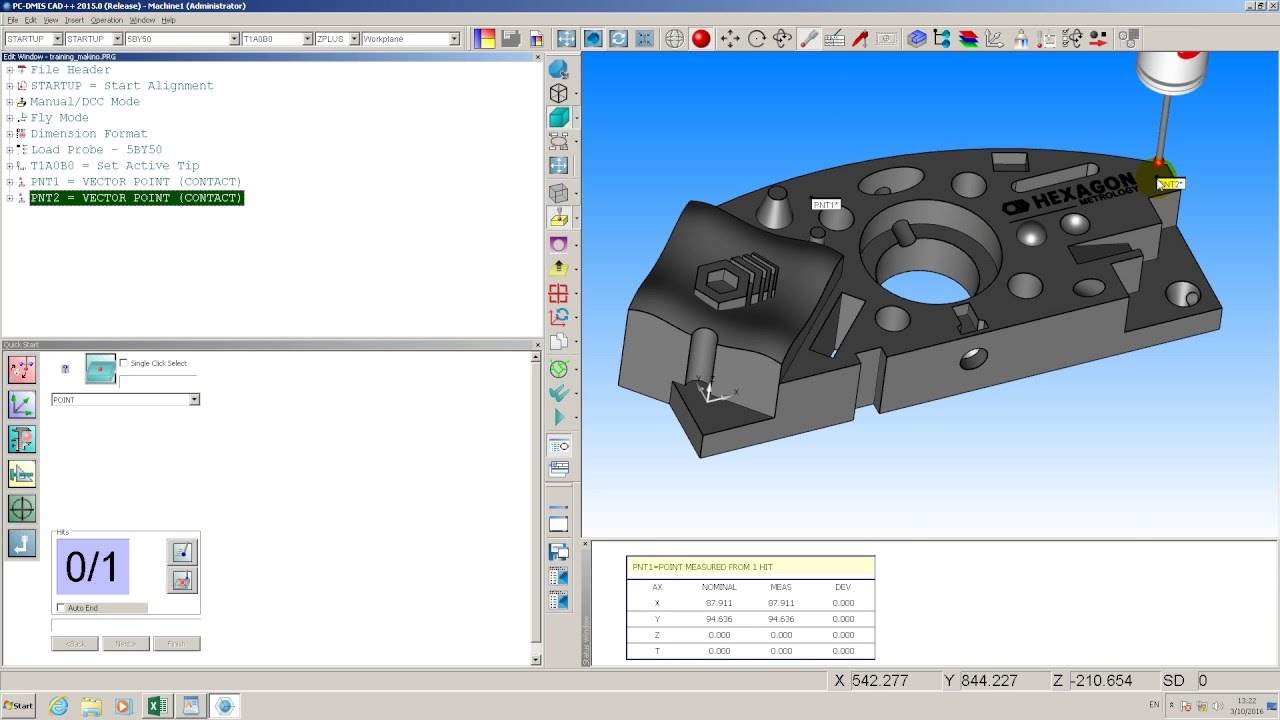Click the PNT1 label in the CAD view
The width and height of the screenshot is (1280, 720).
tap(826, 205)
